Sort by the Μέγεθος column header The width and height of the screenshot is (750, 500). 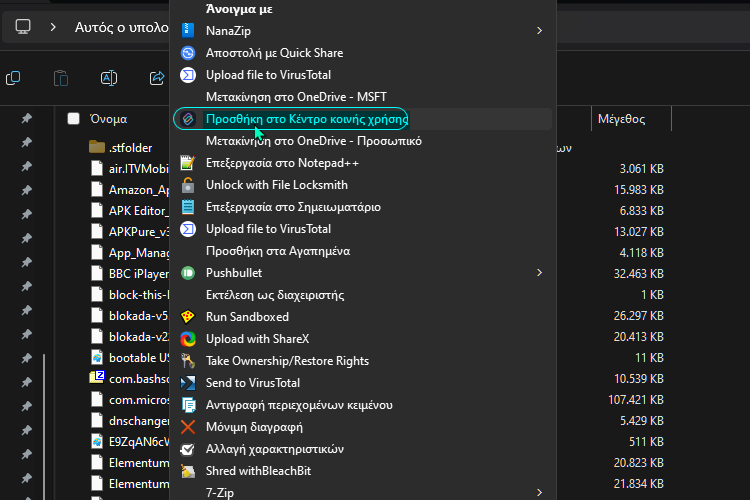(x=621, y=119)
